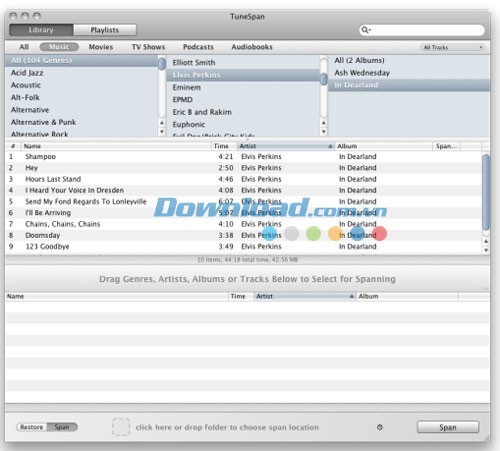The width and height of the screenshot is (500, 451).
Task: Click the Time column header in tracks
Action: pyautogui.click(x=224, y=146)
